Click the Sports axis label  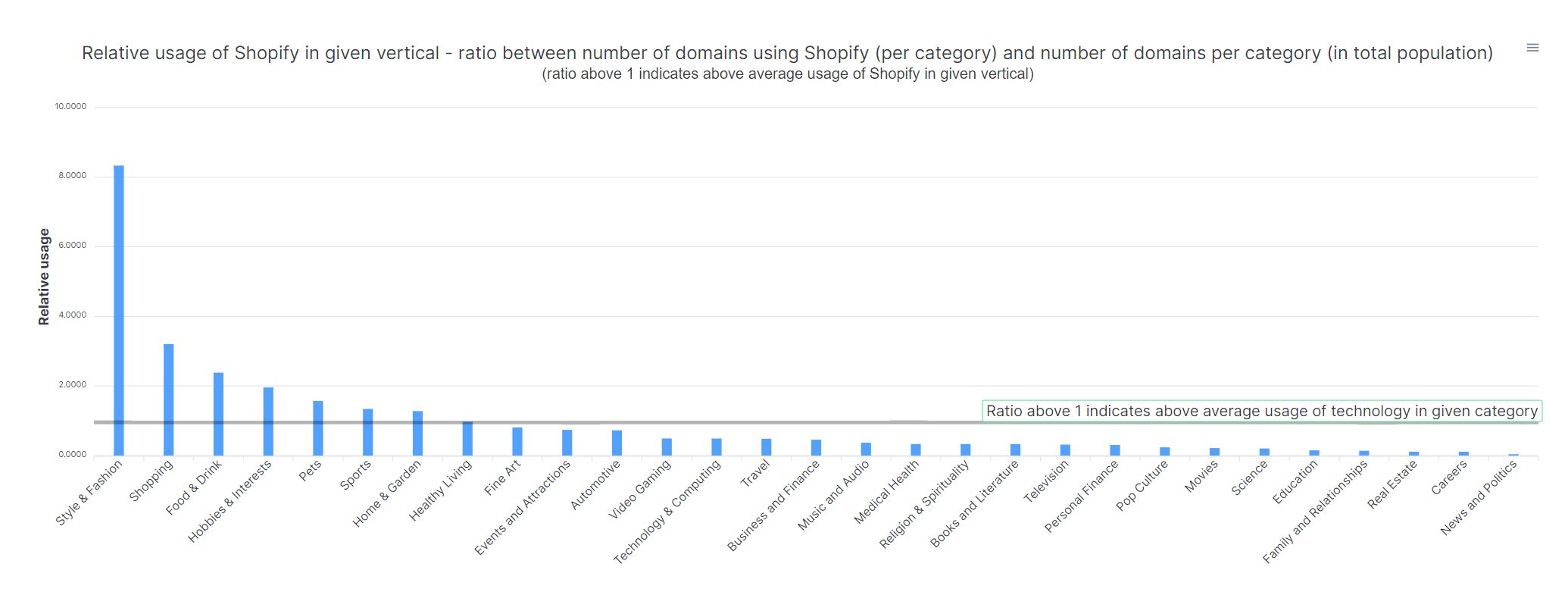tap(356, 475)
